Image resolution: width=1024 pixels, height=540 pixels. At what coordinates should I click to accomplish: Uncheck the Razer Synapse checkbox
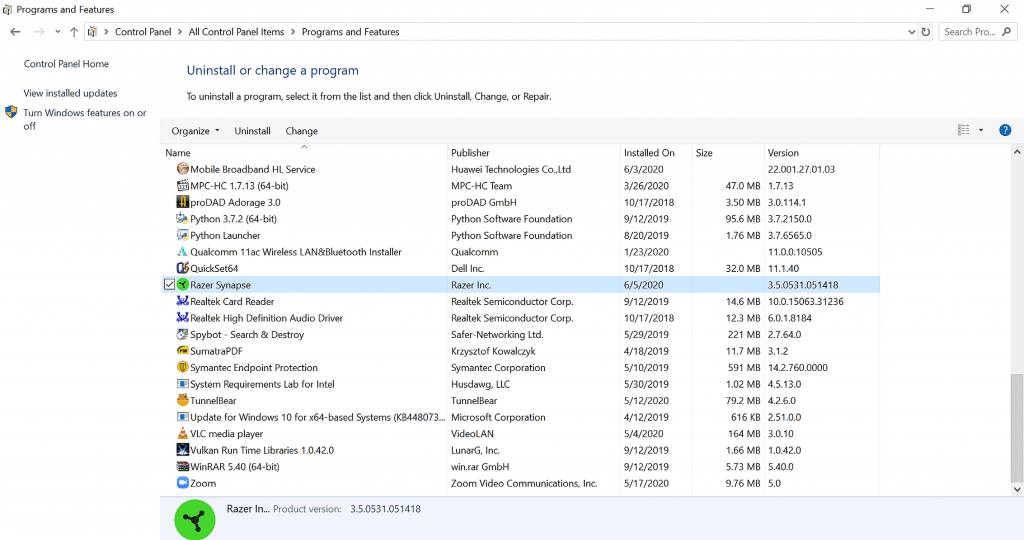click(x=169, y=285)
